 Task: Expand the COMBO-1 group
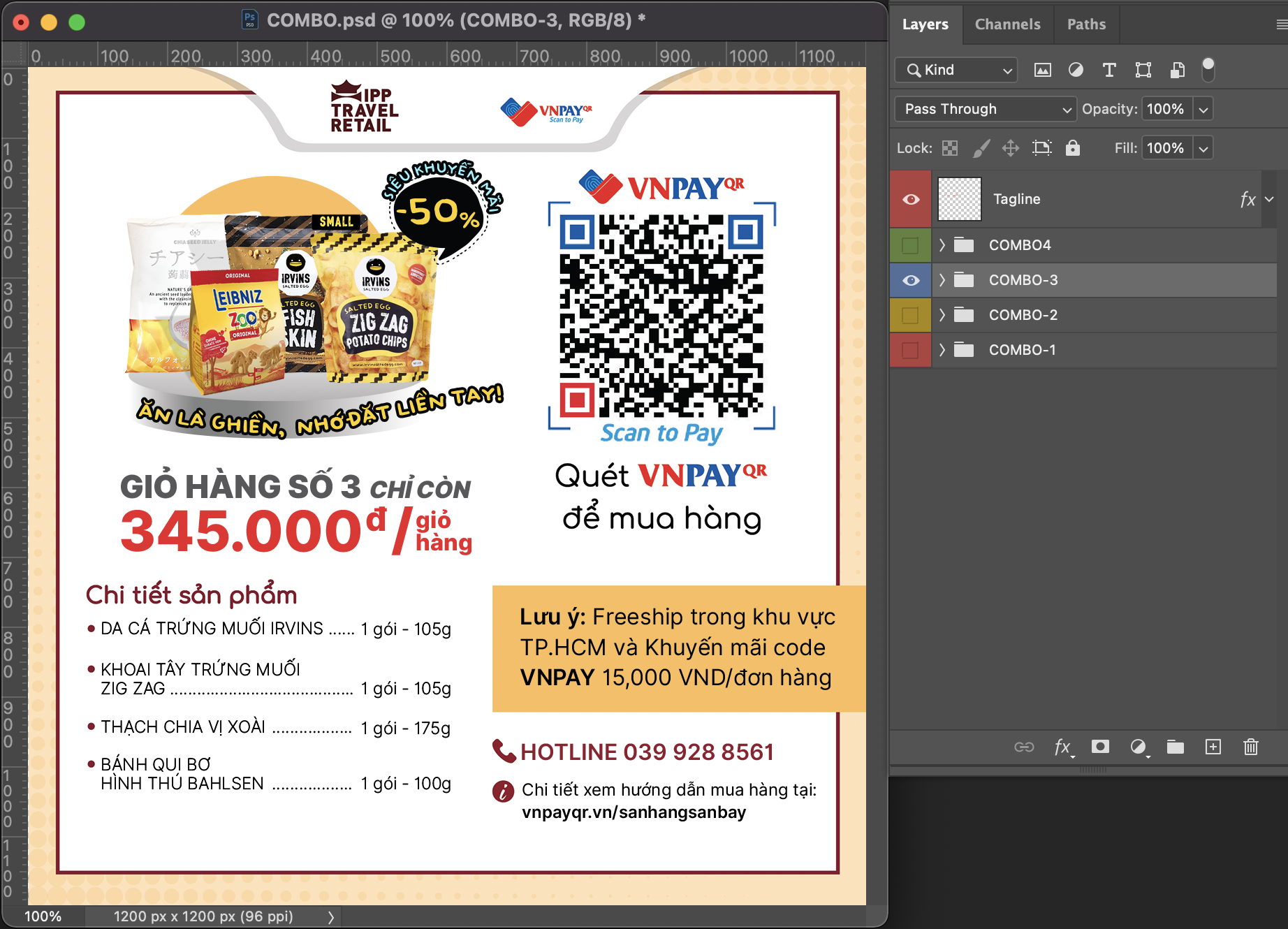click(x=942, y=350)
